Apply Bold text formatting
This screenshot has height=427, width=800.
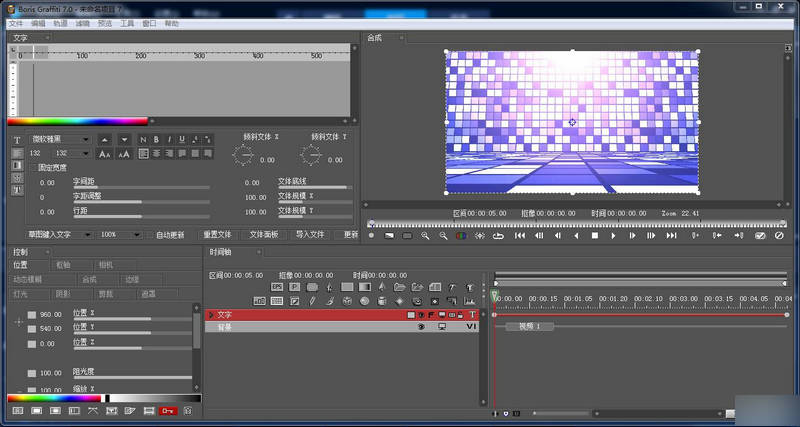click(x=156, y=139)
